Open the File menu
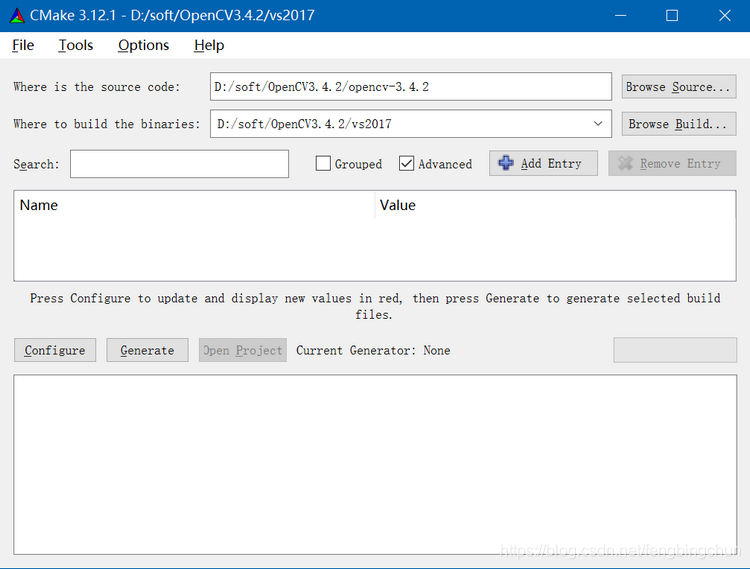The width and height of the screenshot is (750, 569). point(23,45)
